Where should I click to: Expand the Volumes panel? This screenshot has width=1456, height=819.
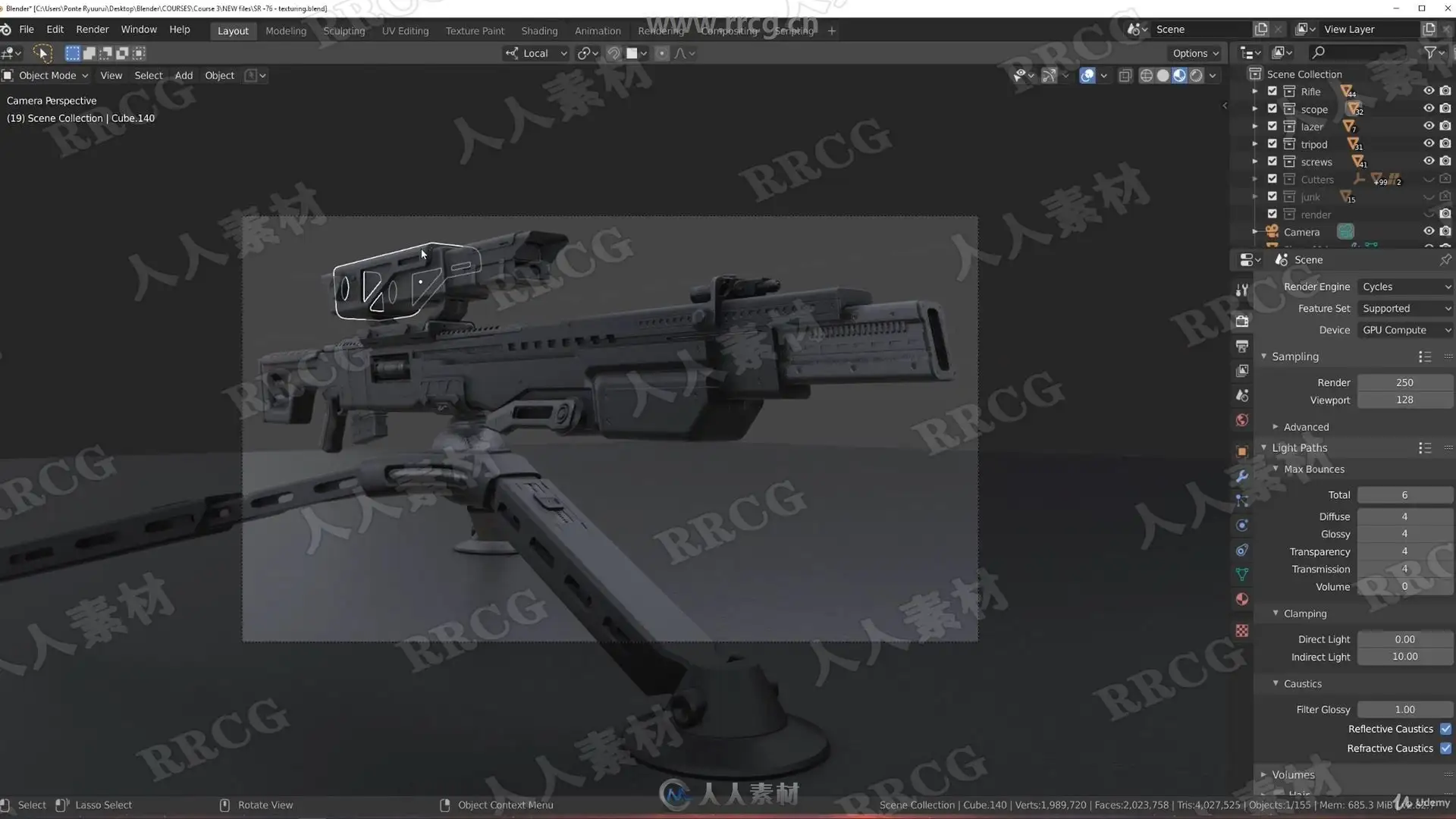[x=1293, y=774]
